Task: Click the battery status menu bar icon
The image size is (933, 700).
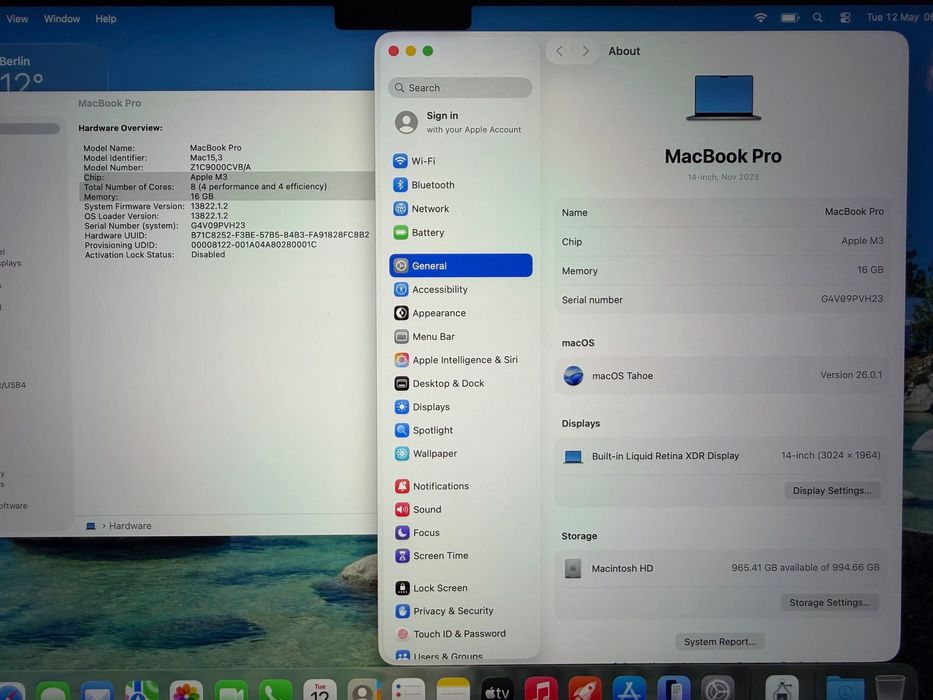Action: click(790, 18)
